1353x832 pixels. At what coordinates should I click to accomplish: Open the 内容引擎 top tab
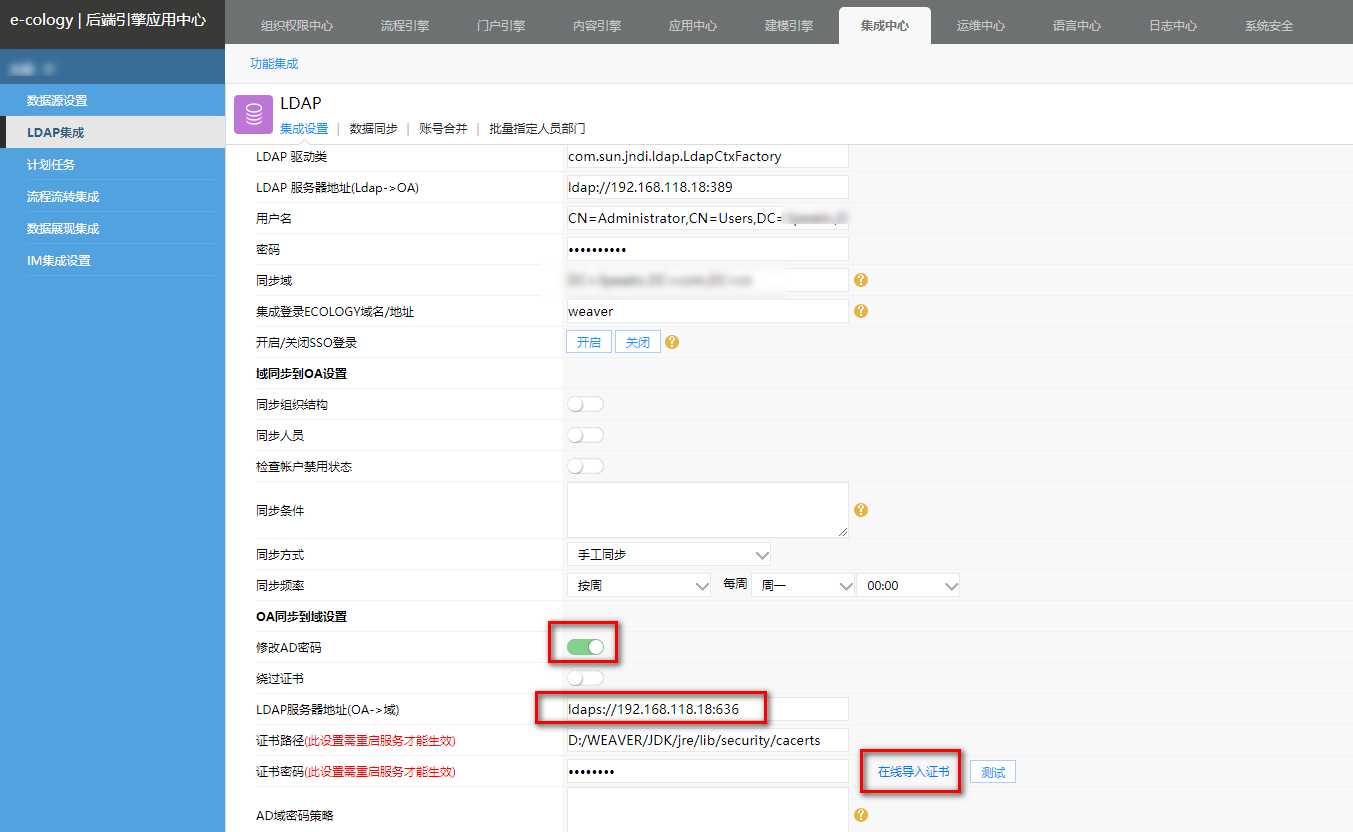[x=597, y=26]
